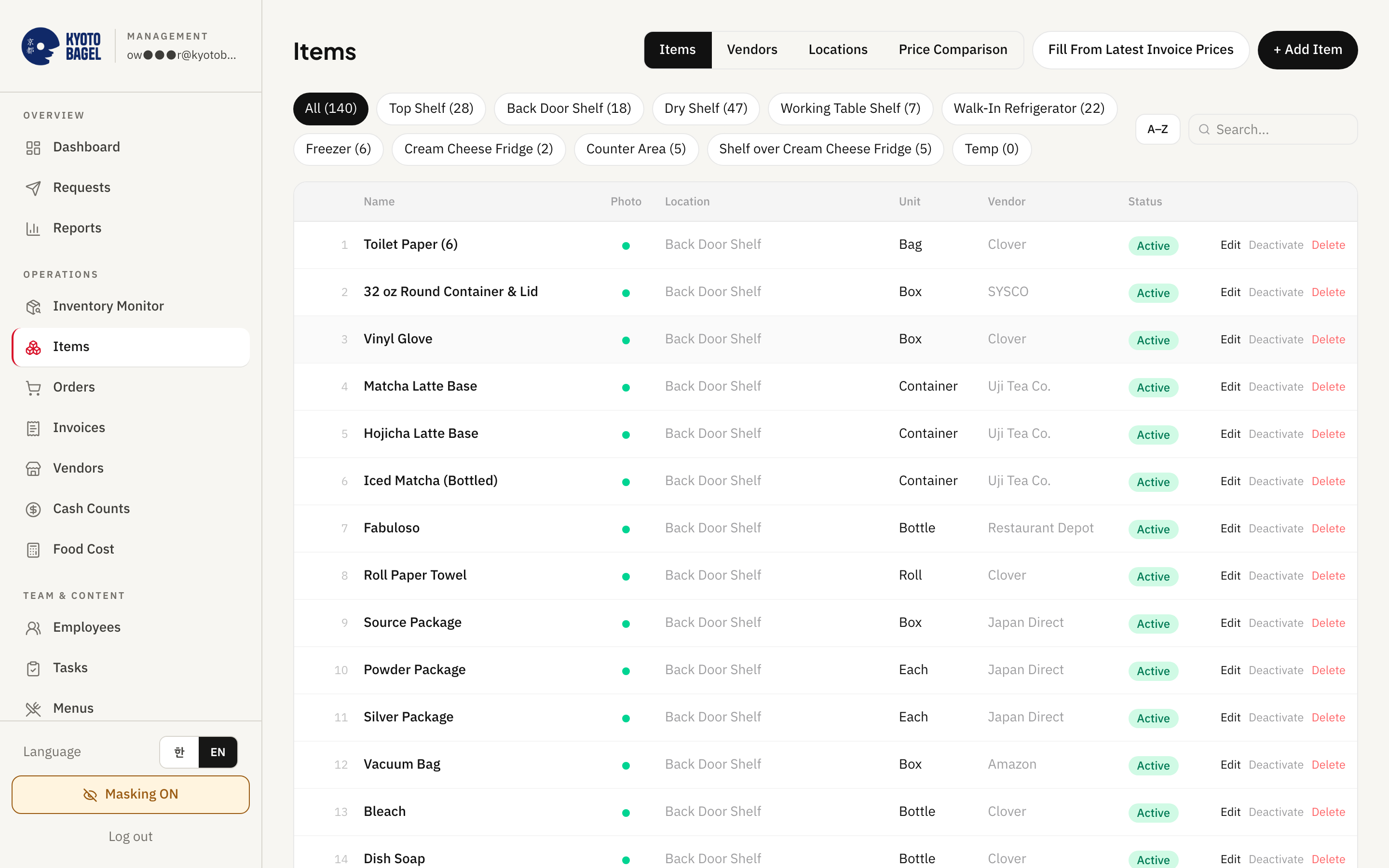Select the Items tab in header
The image size is (1389, 868).
pyautogui.click(x=677, y=50)
